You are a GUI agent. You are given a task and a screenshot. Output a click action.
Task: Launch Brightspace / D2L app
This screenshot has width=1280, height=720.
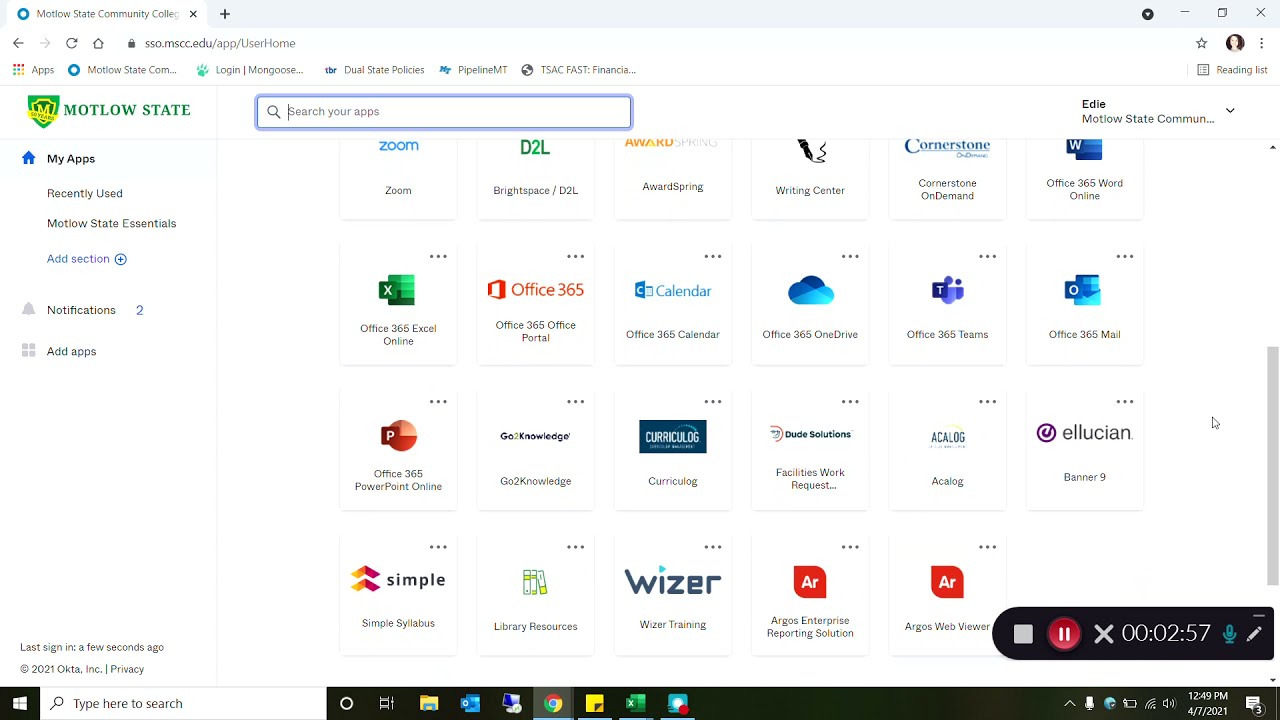click(535, 178)
